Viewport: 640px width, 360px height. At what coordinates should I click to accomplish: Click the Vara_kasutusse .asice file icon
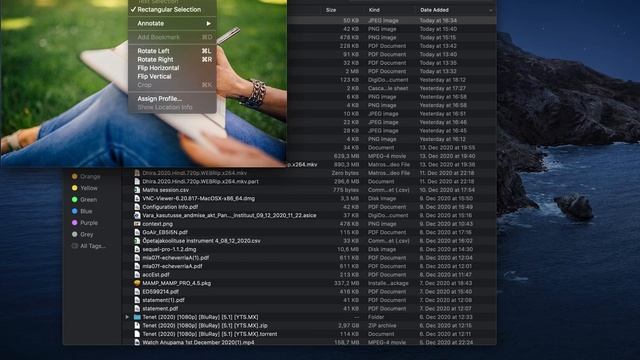click(137, 215)
